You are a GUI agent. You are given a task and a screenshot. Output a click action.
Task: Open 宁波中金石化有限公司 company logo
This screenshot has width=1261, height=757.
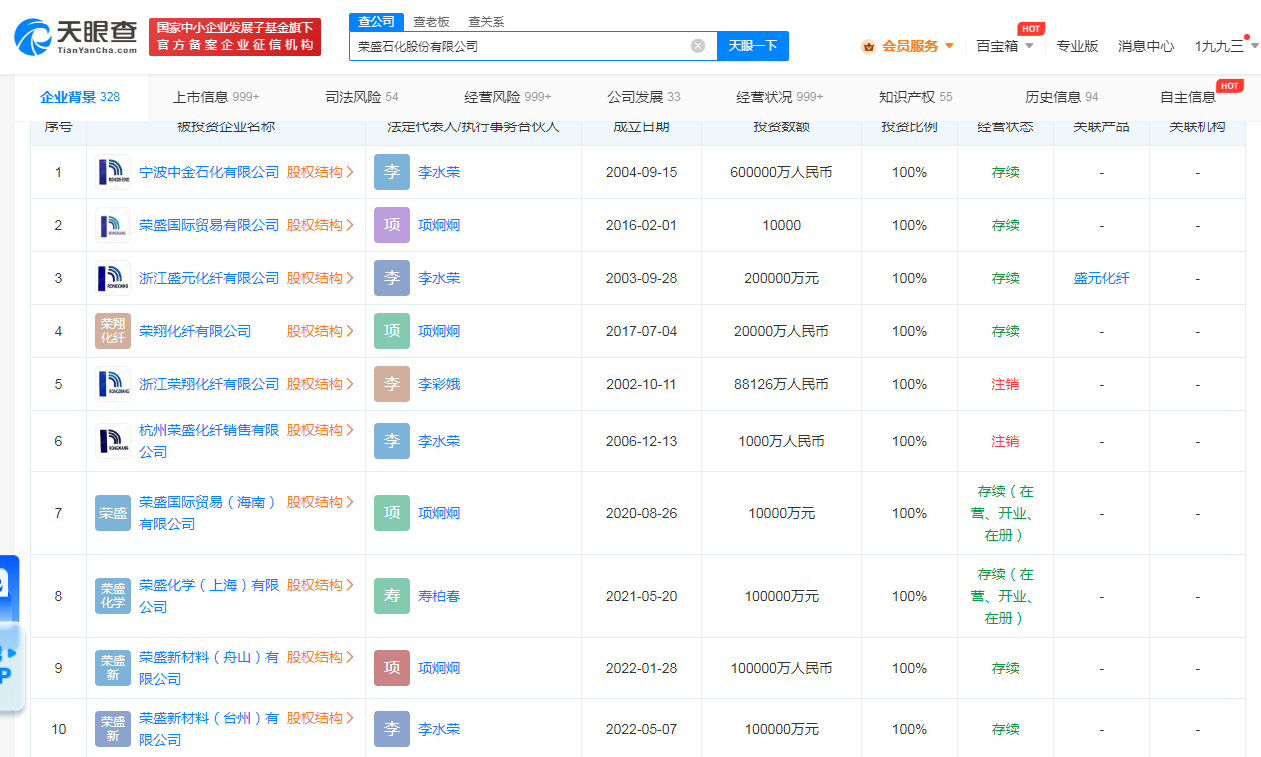[x=112, y=171]
